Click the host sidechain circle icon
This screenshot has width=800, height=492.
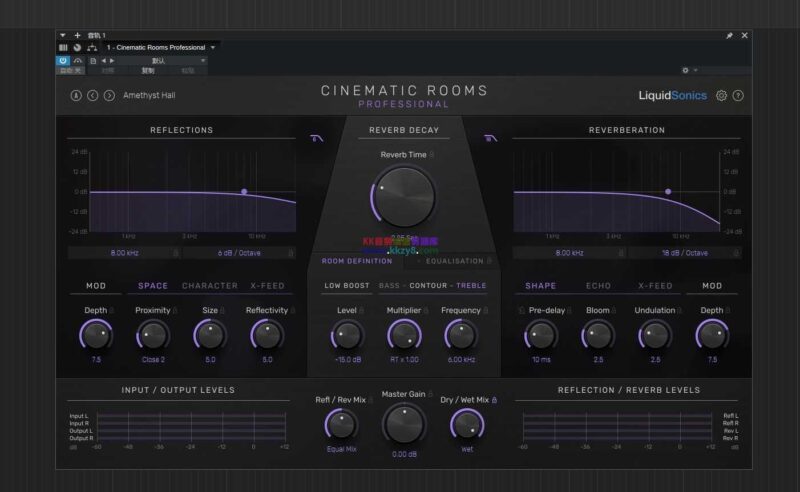(x=77, y=47)
